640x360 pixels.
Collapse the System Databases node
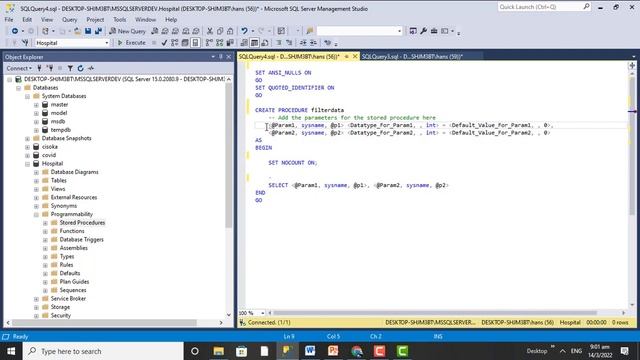(27, 96)
